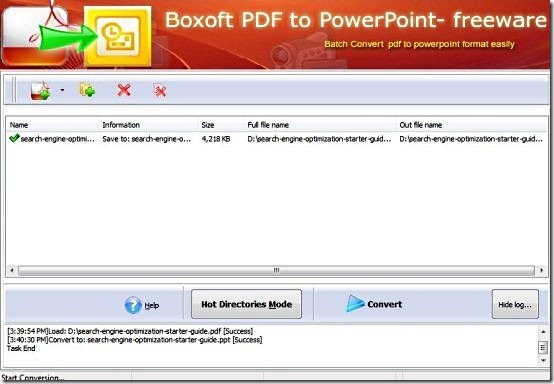
Task: Click the green checkmark status icon
Action: [x=14, y=138]
